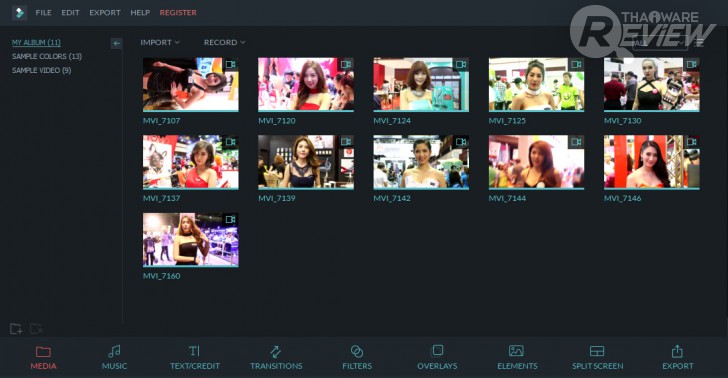The height and width of the screenshot is (378, 728).
Task: Click the REGISTER link
Action: click(x=178, y=13)
